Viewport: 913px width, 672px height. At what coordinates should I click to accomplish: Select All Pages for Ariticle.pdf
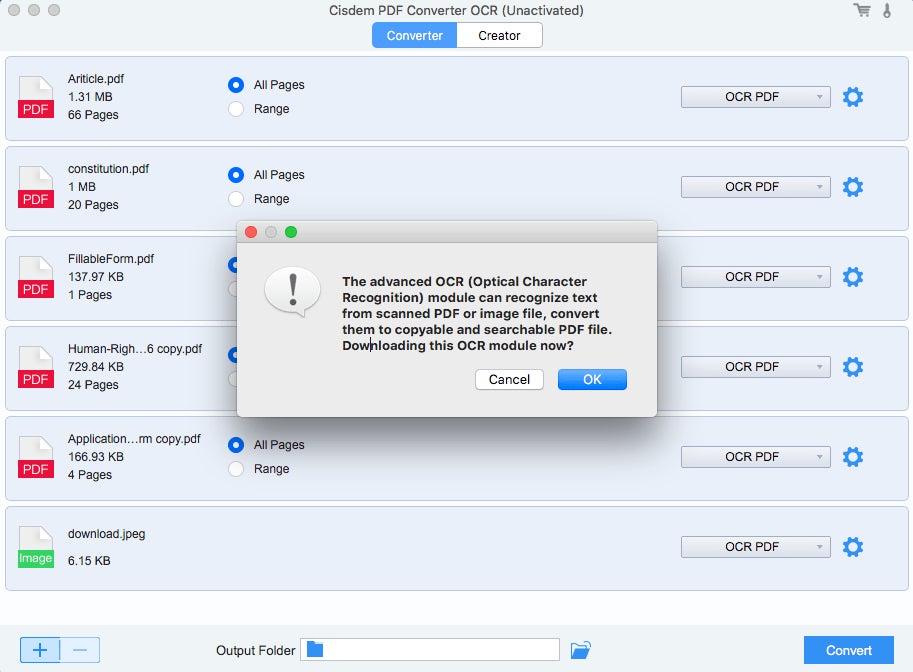236,85
